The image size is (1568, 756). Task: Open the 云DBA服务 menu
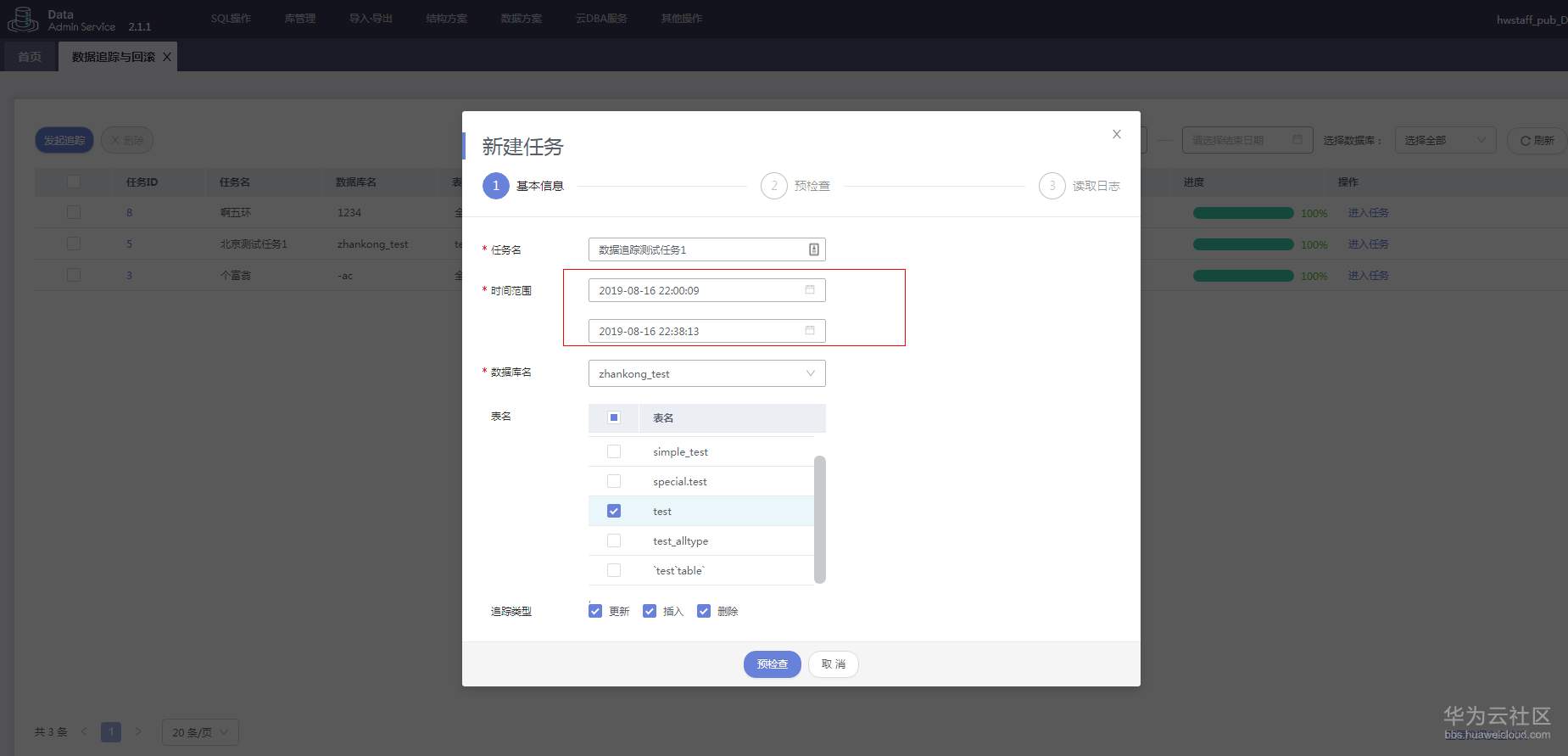601,19
